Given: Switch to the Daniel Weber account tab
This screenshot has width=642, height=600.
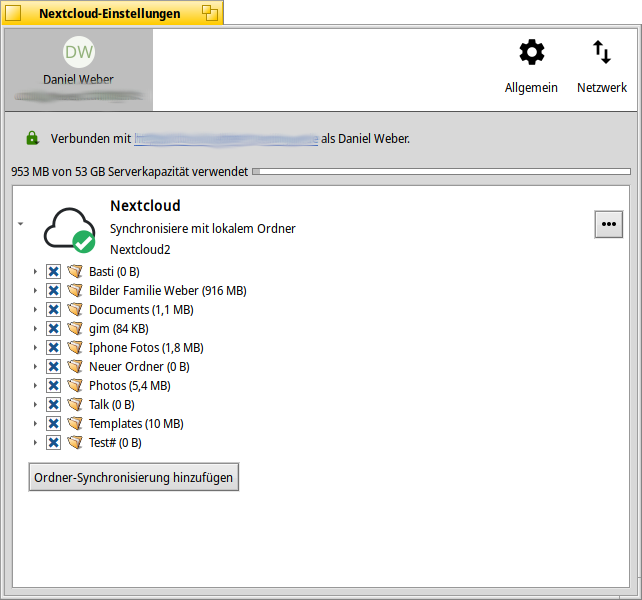Looking at the screenshot, I should [x=78, y=68].
